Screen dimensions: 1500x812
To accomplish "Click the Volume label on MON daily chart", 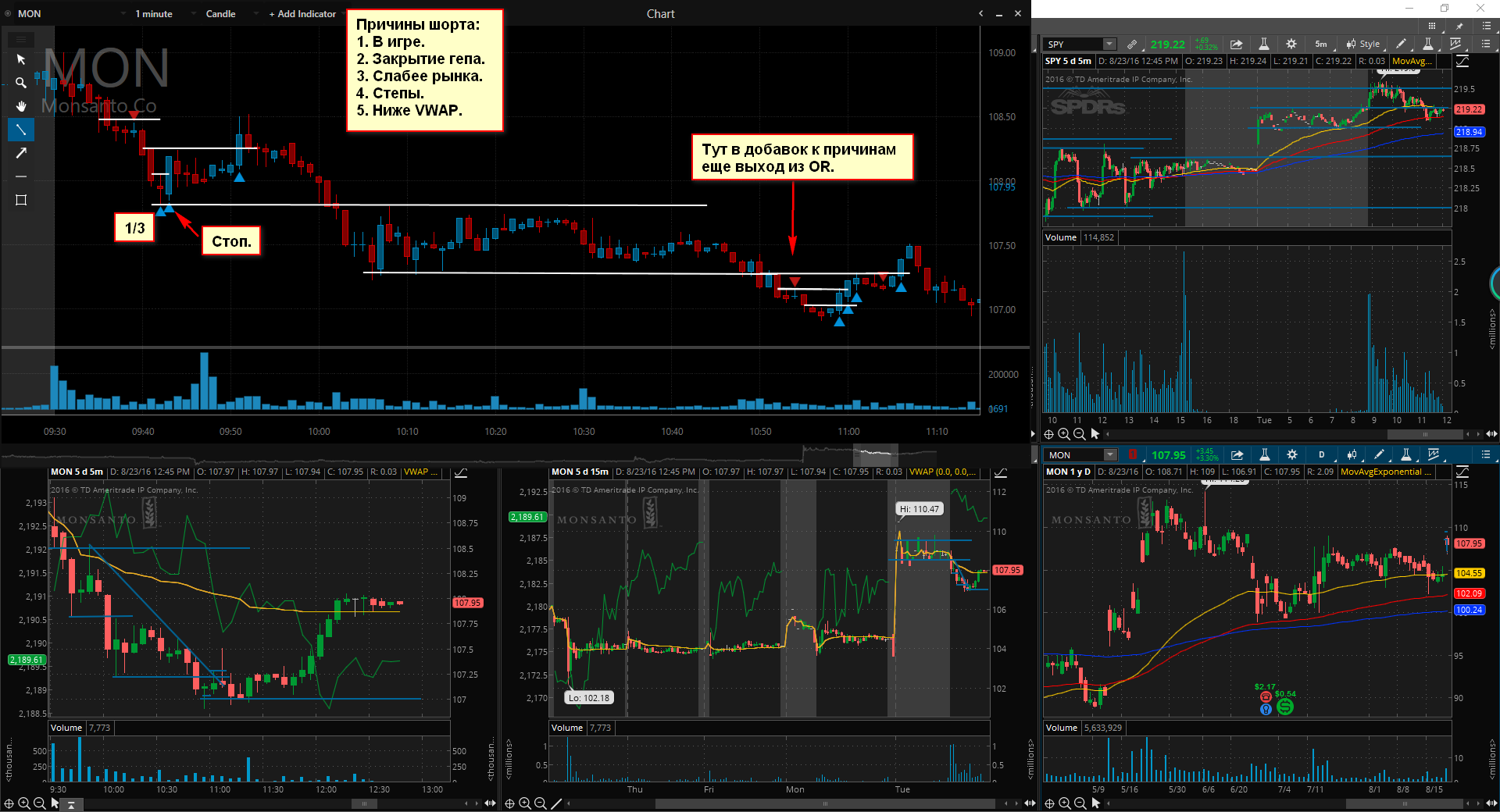I will pos(1061,728).
